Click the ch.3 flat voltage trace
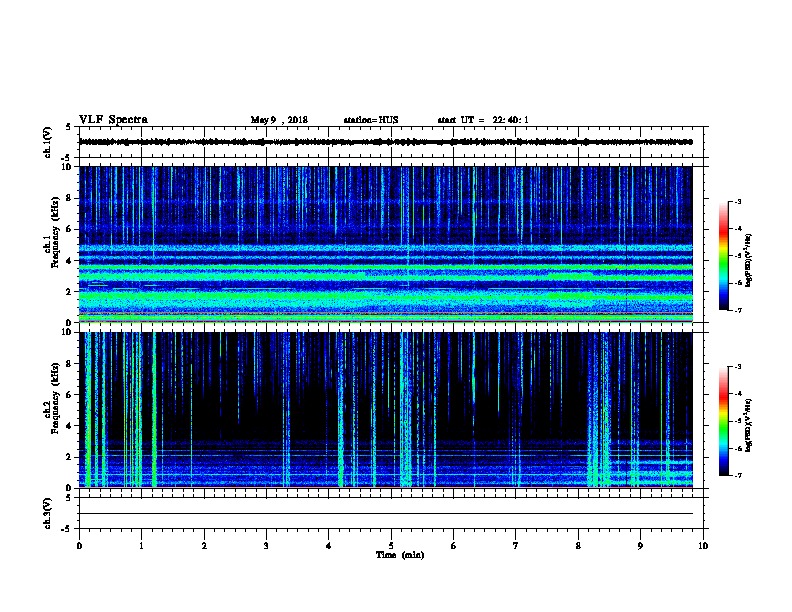 click(x=386, y=514)
